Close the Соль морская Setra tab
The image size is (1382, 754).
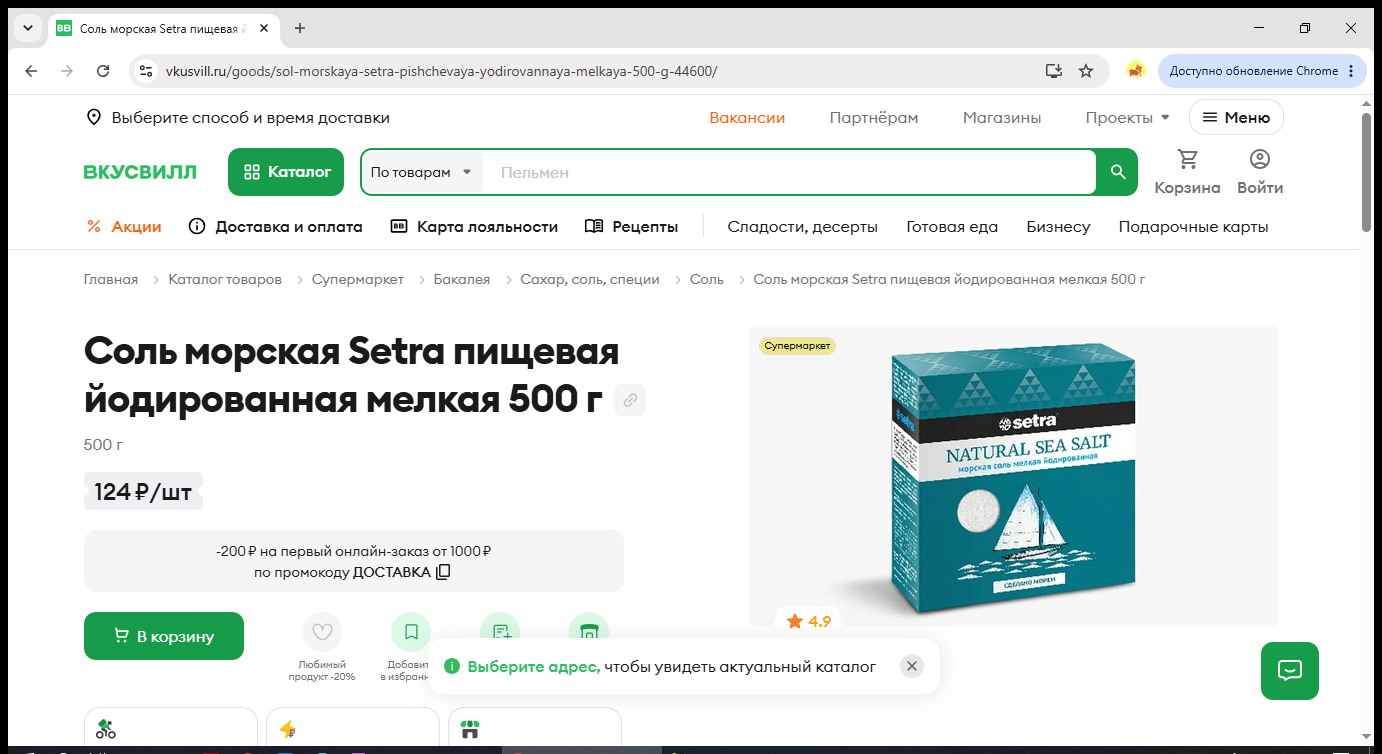coord(264,28)
